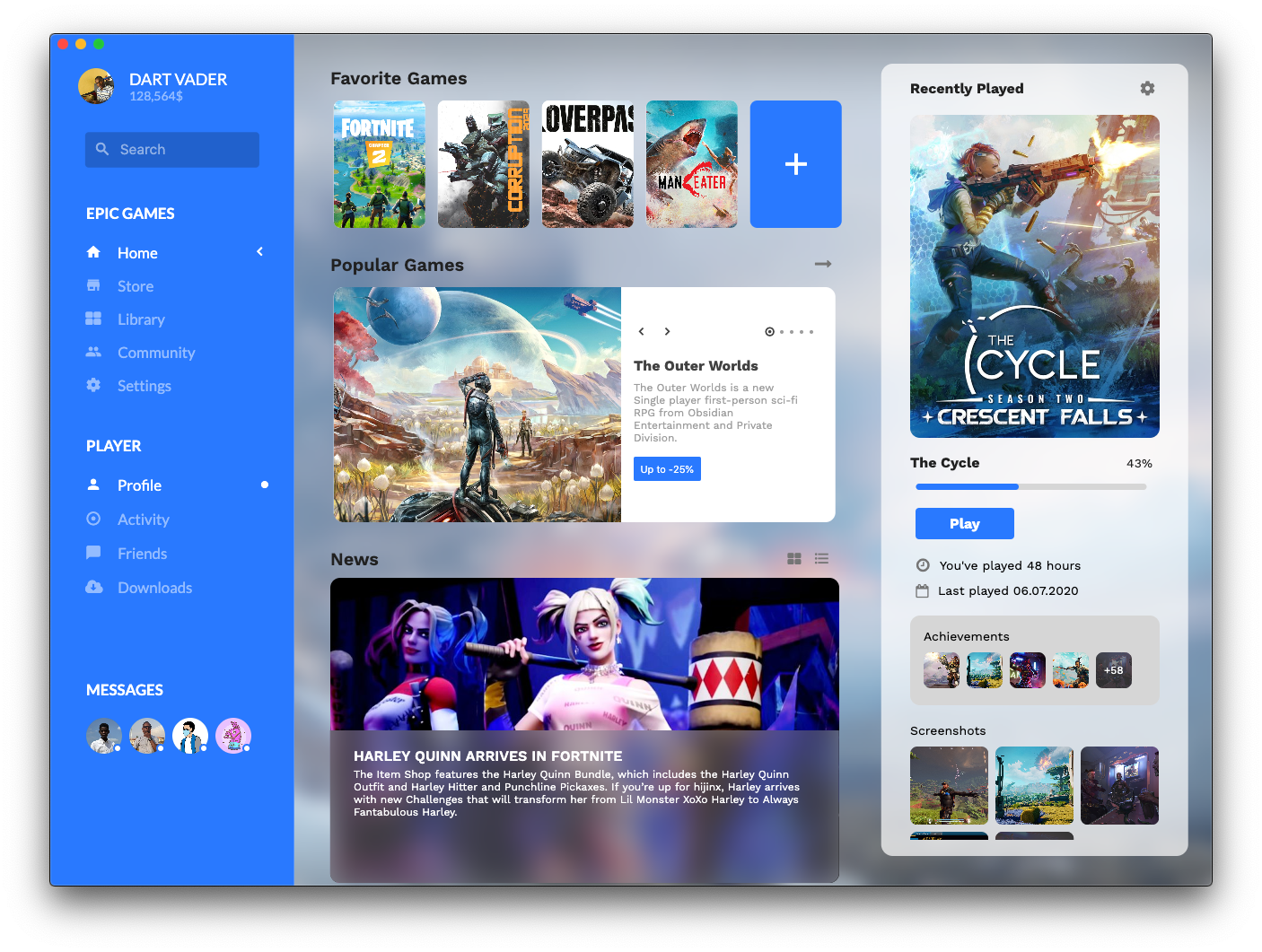Screen dimensions: 1262x952
Task: Click the 128,564$ balance text
Action: click(x=156, y=96)
